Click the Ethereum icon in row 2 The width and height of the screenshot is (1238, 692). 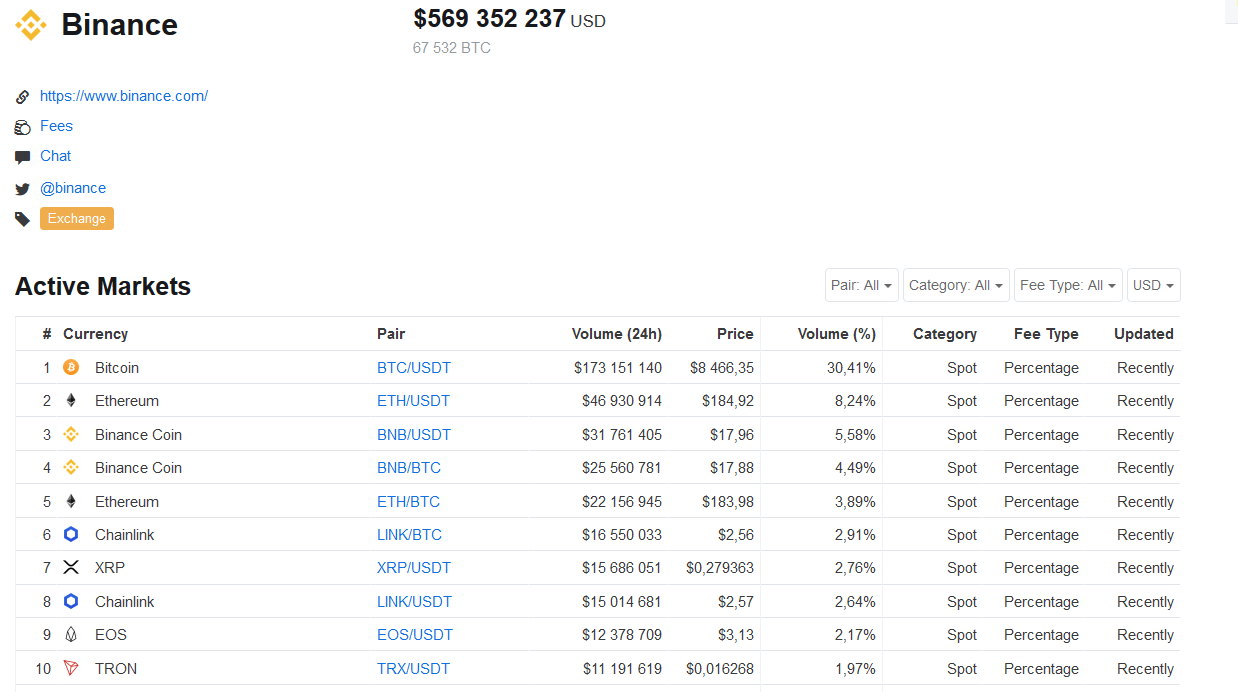click(x=71, y=401)
